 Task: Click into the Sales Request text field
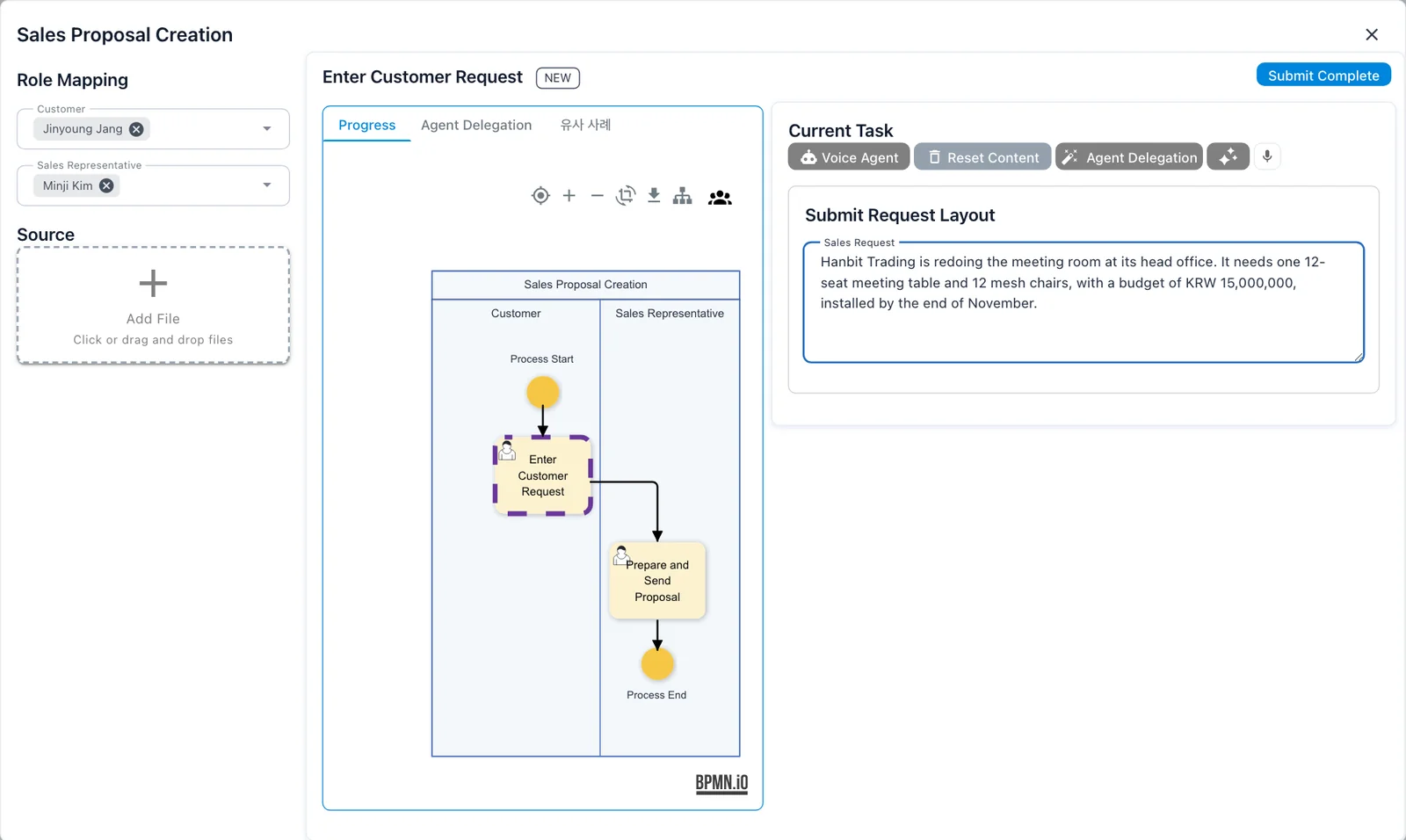pyautogui.click(x=1083, y=302)
